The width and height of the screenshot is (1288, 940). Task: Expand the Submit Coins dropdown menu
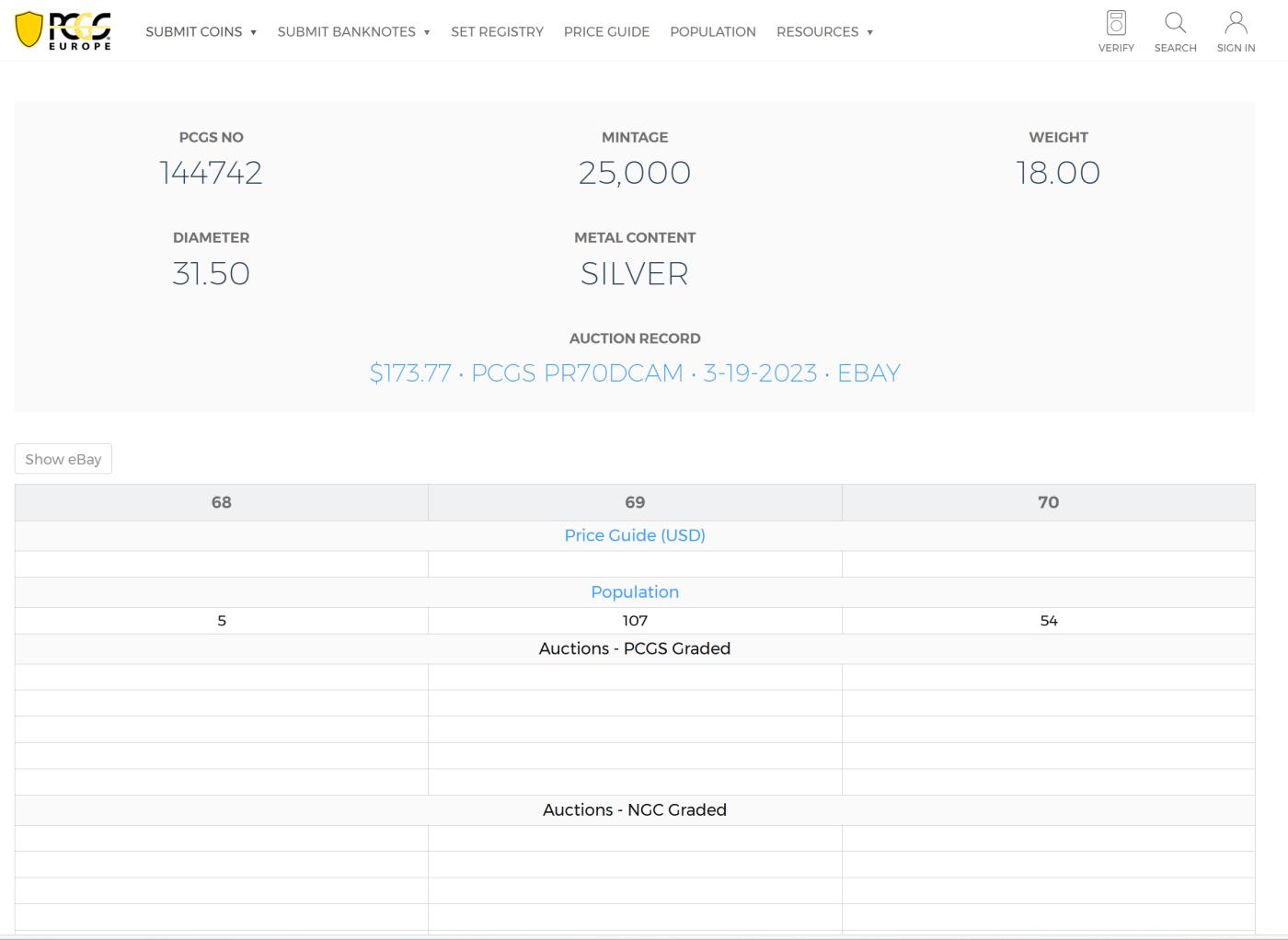coord(201,32)
